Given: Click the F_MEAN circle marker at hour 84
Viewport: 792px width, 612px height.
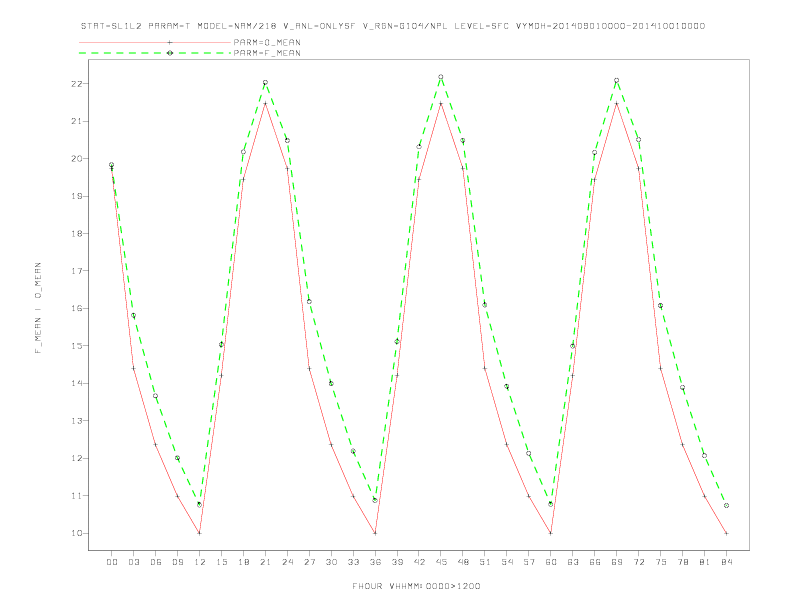Looking at the screenshot, I should [x=726, y=505].
